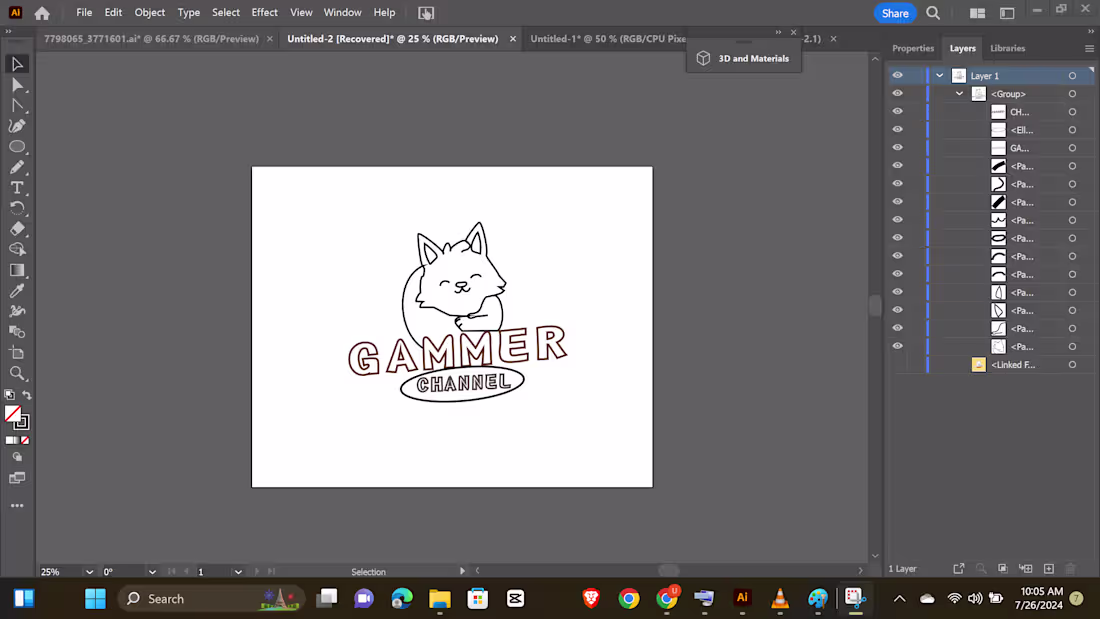The height and width of the screenshot is (619, 1100).
Task: Click target circle for Layer 1
Action: (x=1072, y=76)
